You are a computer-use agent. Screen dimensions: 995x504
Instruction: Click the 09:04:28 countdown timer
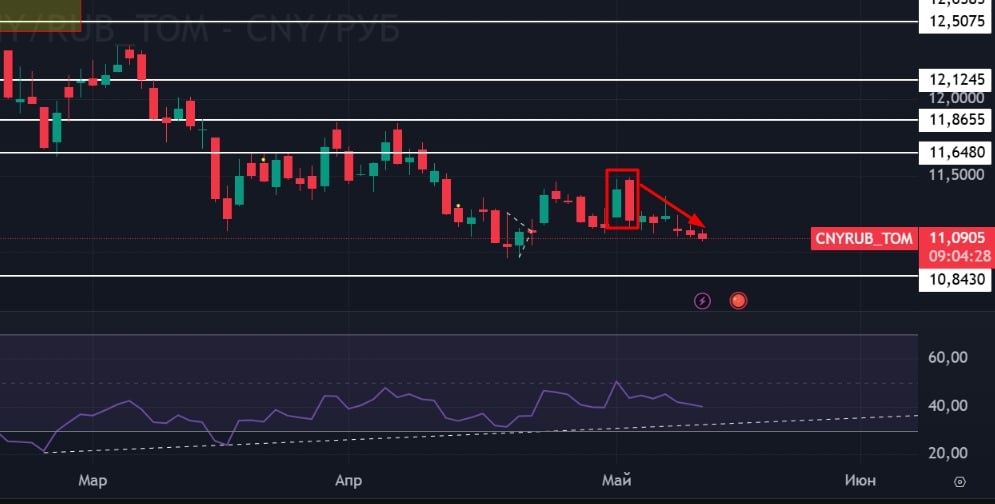tap(959, 256)
